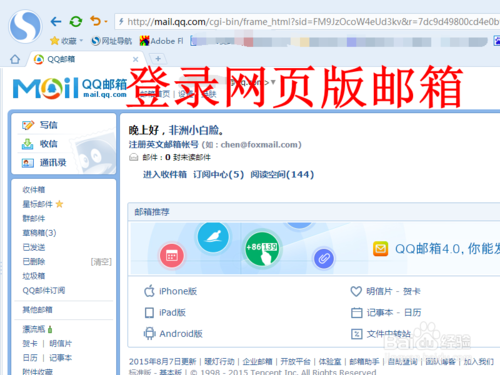Image resolution: width=500 pixels, height=375 pixels.
Task: Click the green refresh icon
Action: point(76,22)
